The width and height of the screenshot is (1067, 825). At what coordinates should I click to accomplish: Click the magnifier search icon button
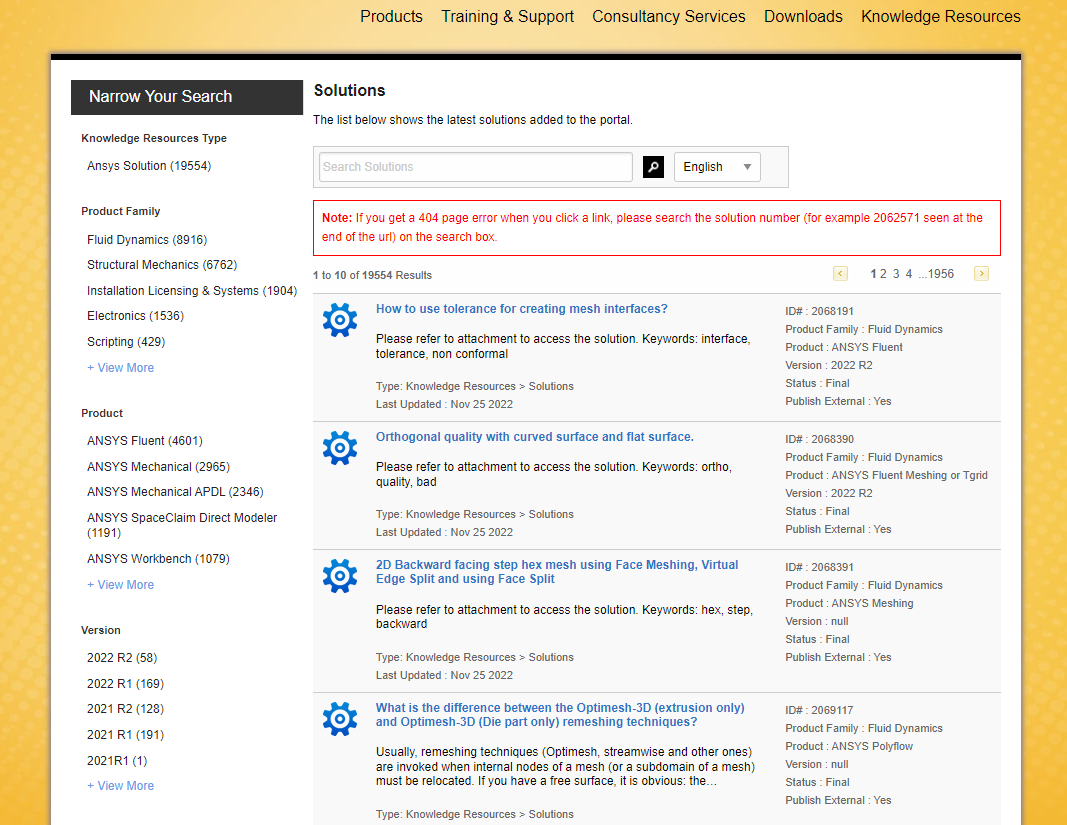(x=653, y=167)
